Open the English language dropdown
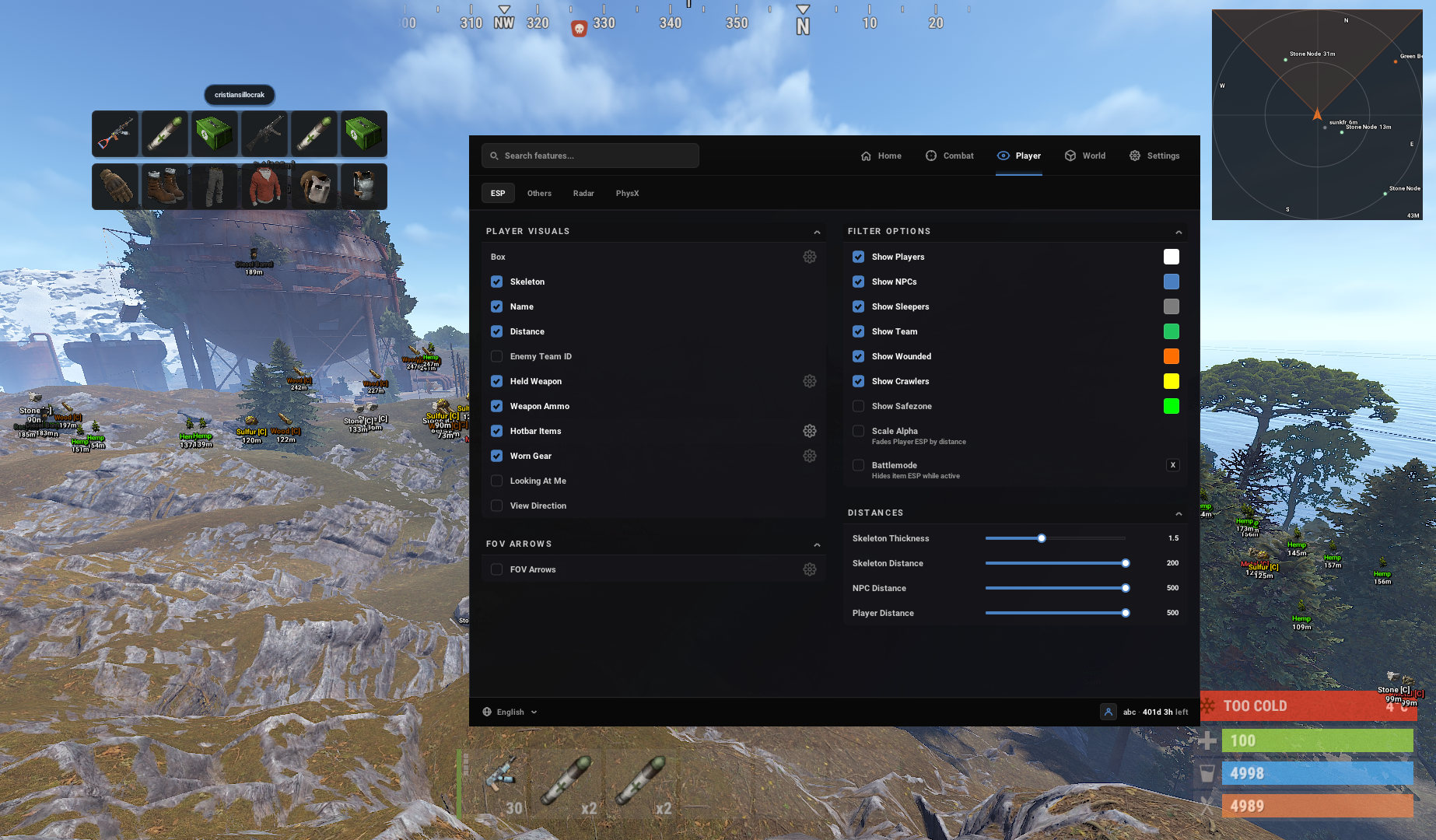1436x840 pixels. 510,712
